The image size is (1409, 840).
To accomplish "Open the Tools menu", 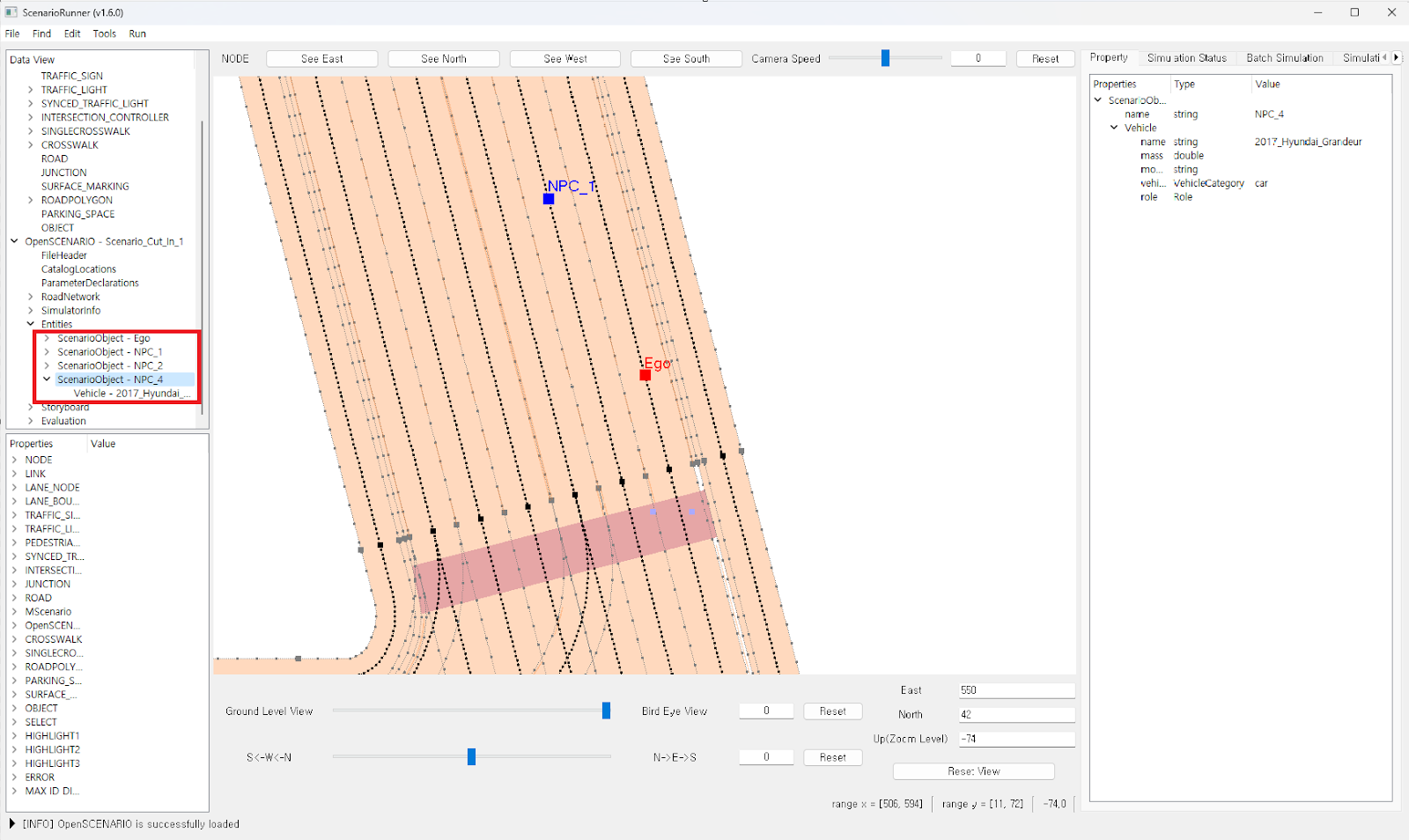I will tap(104, 34).
